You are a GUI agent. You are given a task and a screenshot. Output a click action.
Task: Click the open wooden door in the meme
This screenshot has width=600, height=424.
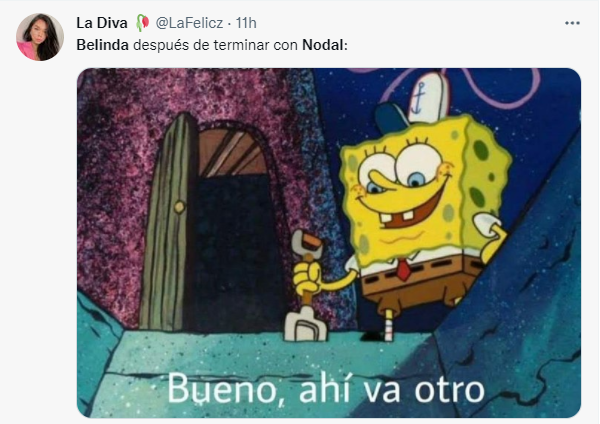click(168, 224)
